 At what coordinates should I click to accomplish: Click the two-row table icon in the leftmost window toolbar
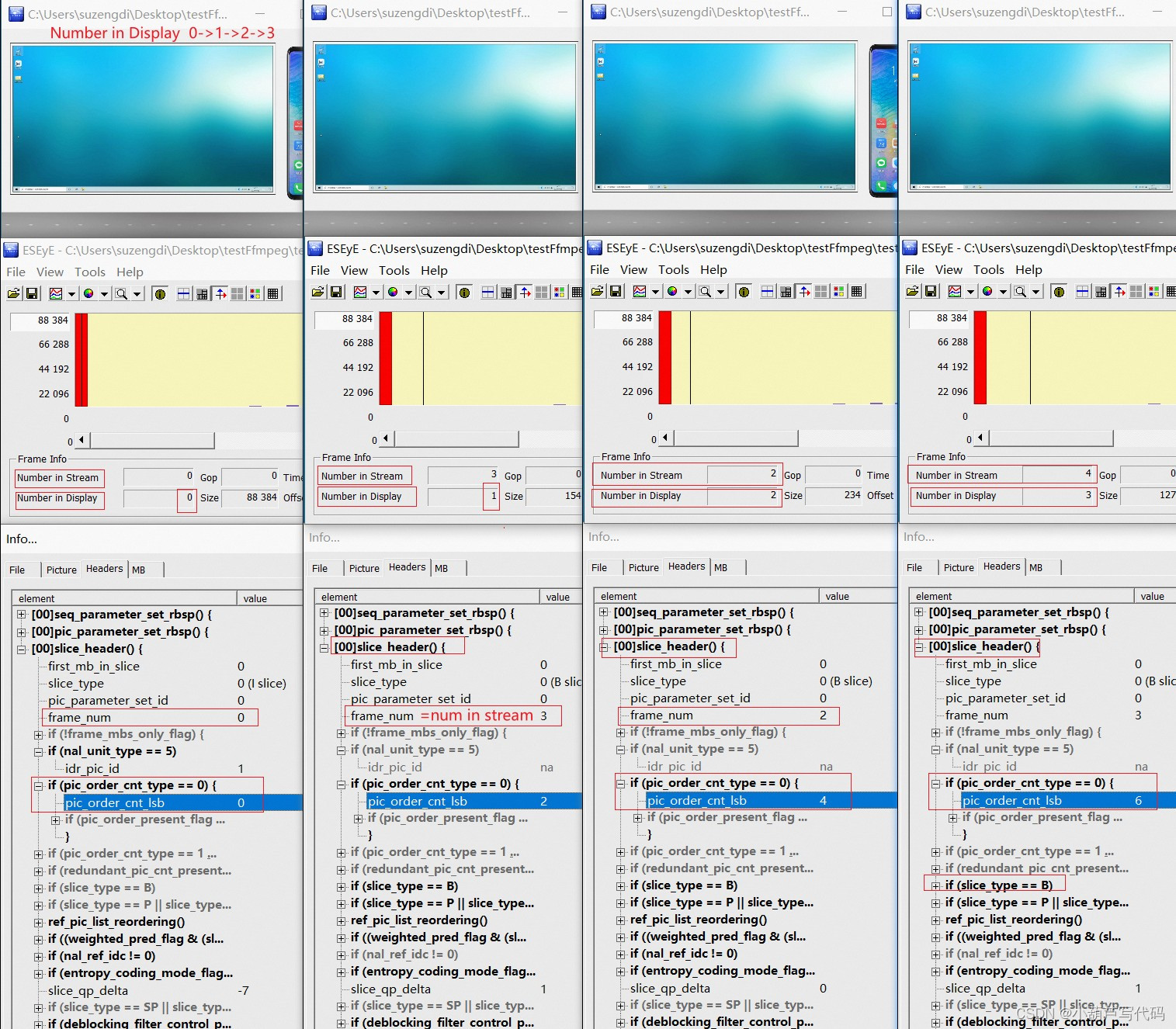[184, 293]
